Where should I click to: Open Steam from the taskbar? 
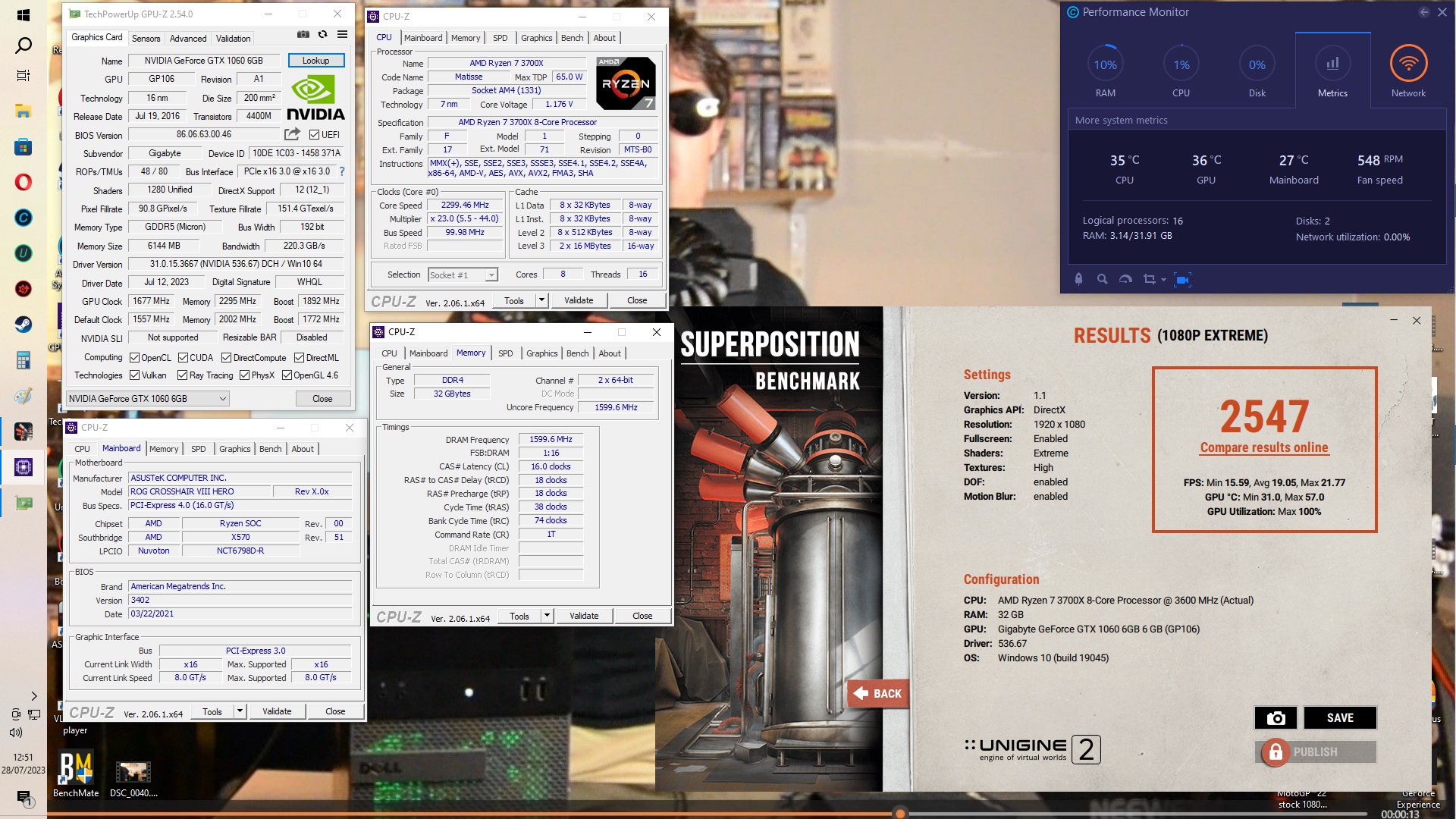(23, 324)
